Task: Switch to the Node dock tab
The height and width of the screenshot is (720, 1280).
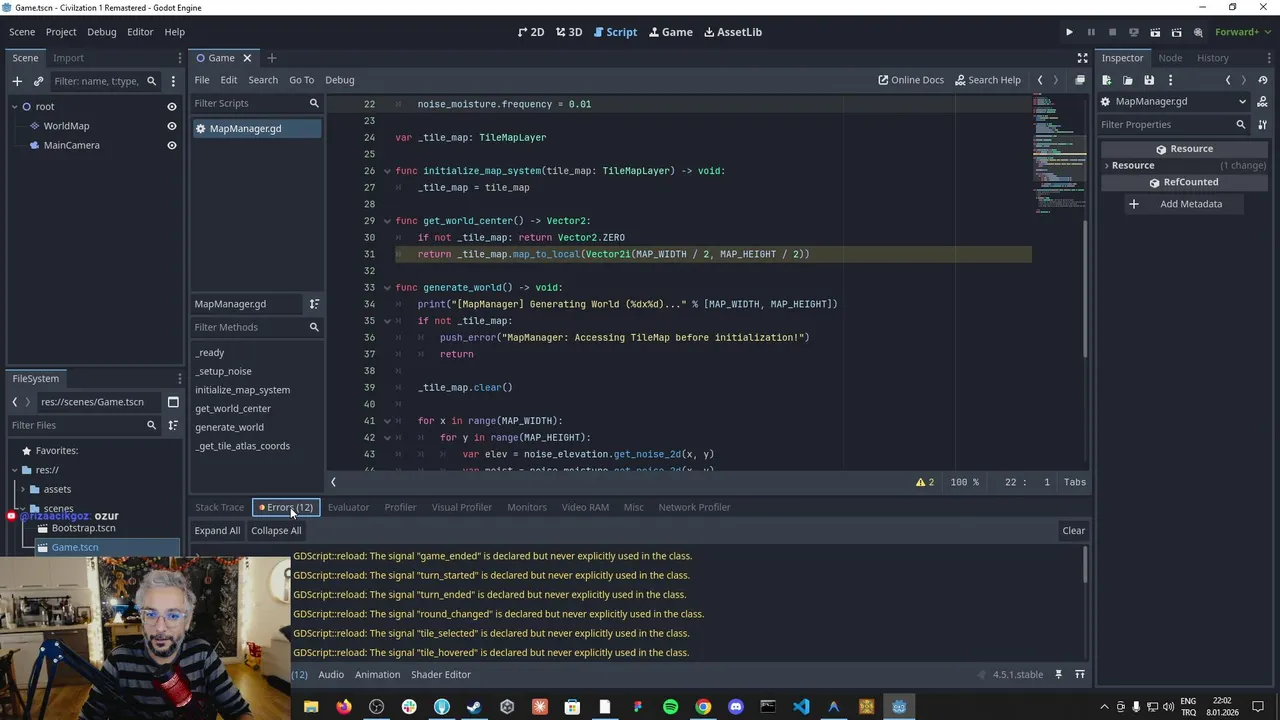Action: pyautogui.click(x=1170, y=58)
